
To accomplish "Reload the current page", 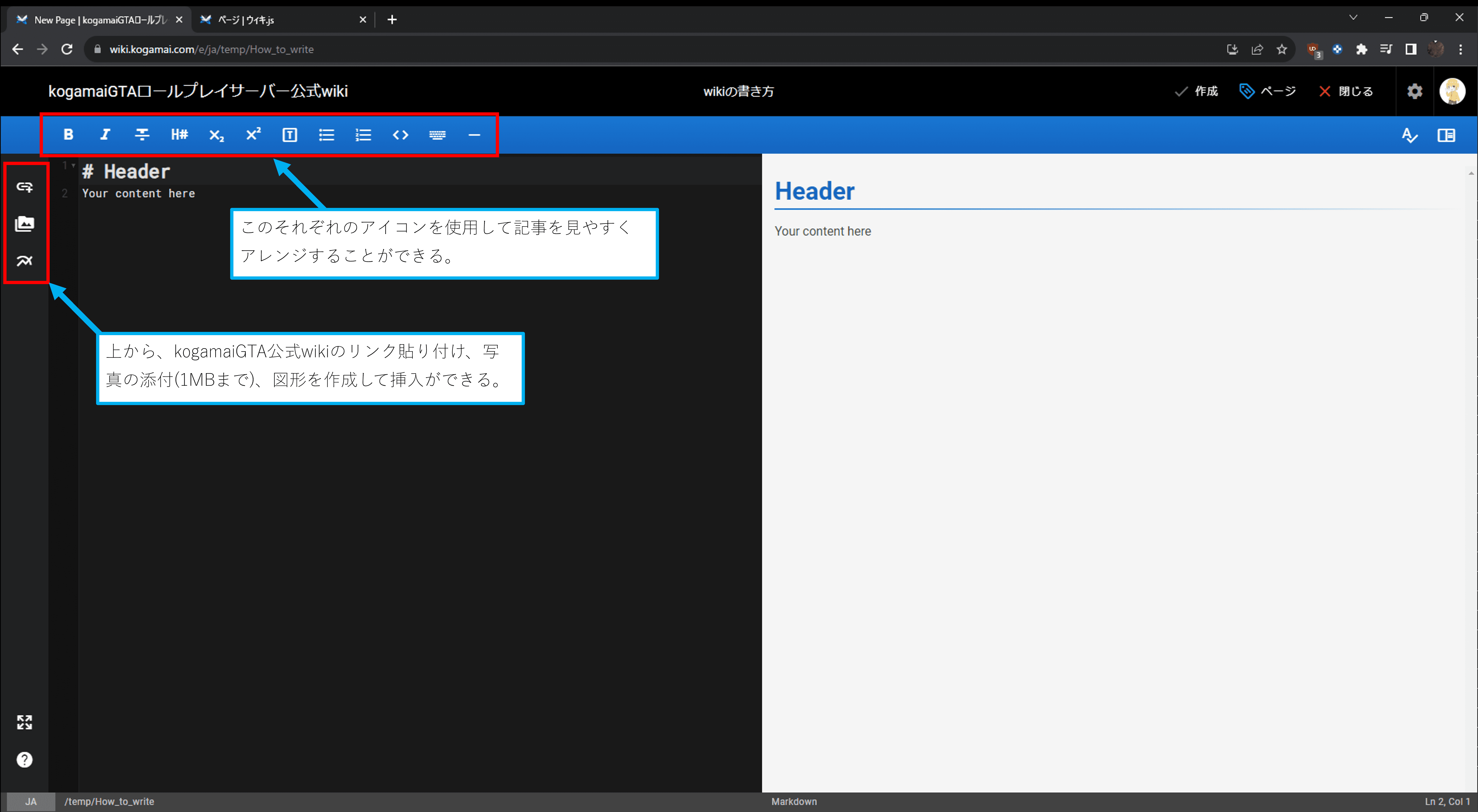I will click(67, 49).
